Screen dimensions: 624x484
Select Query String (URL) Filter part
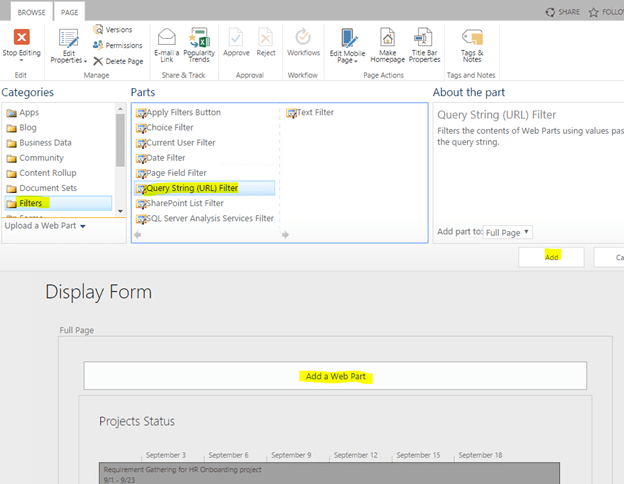[x=205, y=188]
